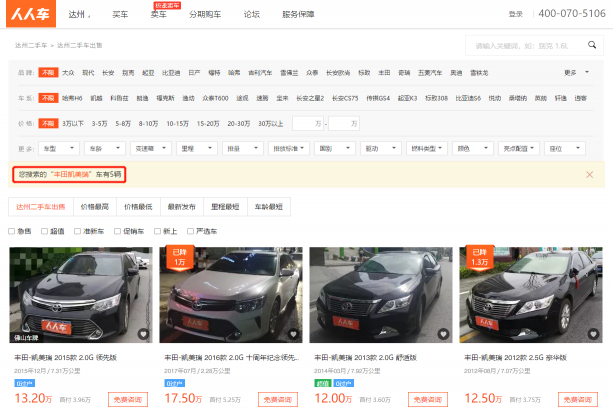This screenshot has width=613, height=412.
Task: Open the 论坛 navigation item
Action: pyautogui.click(x=251, y=14)
